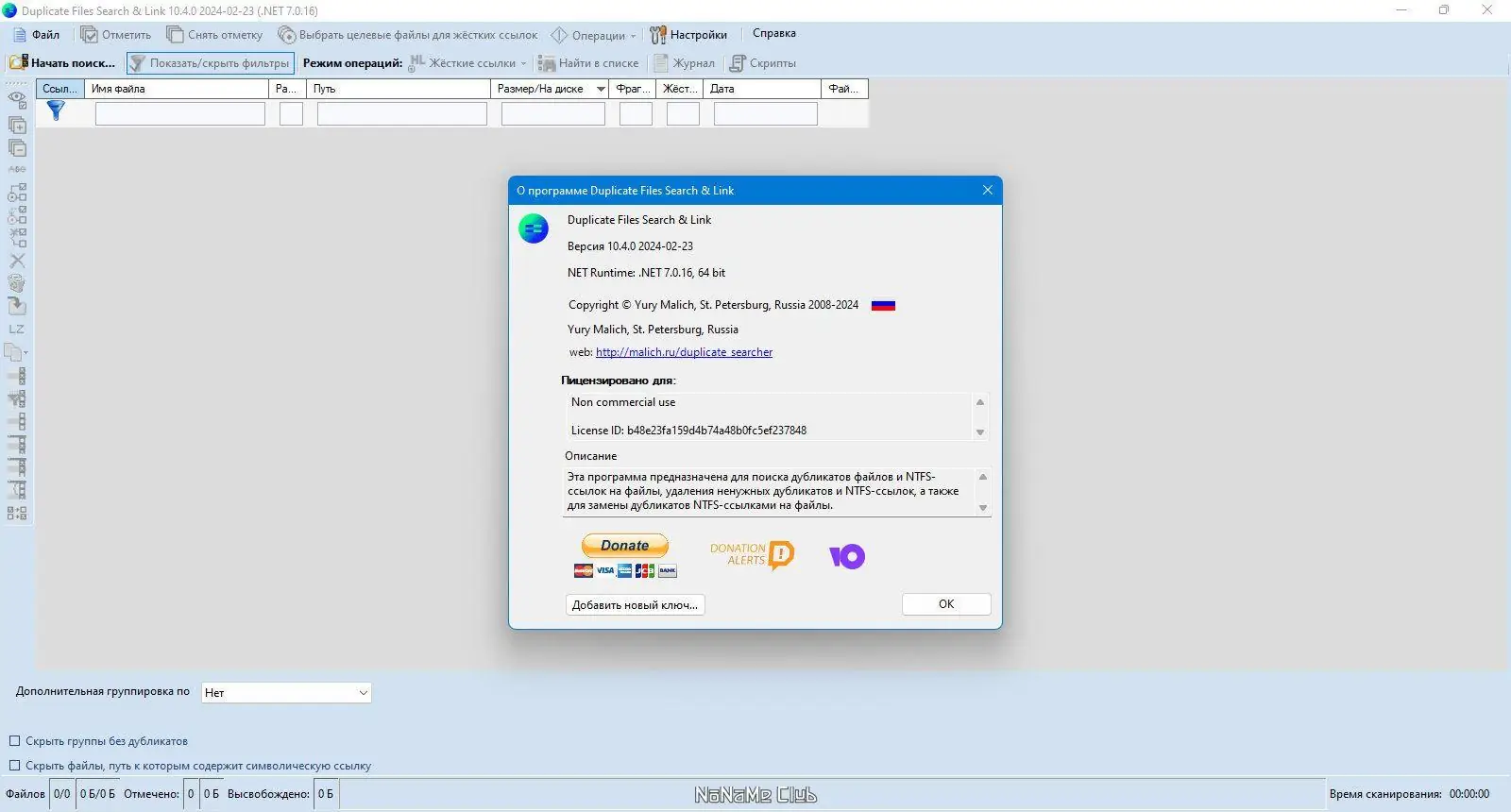Viewport: 1511px width, 812px height.
Task: Focus the Размер/На диске filter field
Action: [553, 114]
